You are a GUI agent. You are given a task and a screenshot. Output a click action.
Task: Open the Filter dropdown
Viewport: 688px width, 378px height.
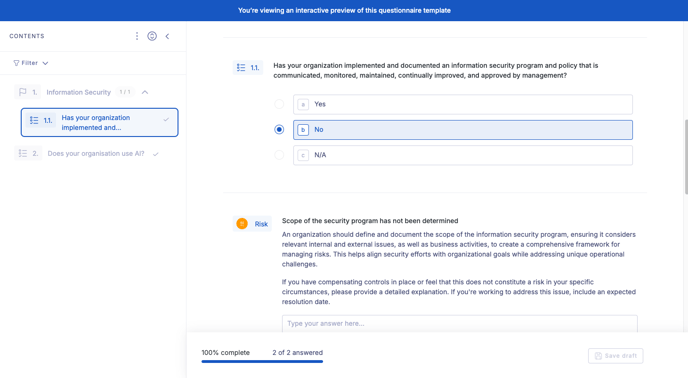click(31, 63)
